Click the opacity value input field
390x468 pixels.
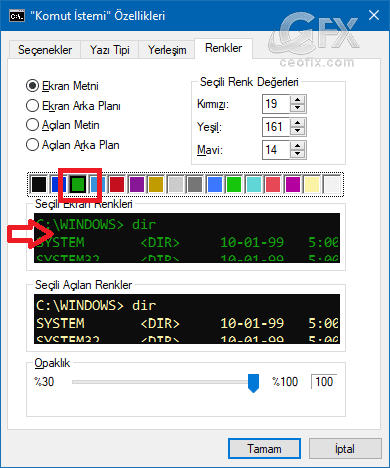coord(324,382)
